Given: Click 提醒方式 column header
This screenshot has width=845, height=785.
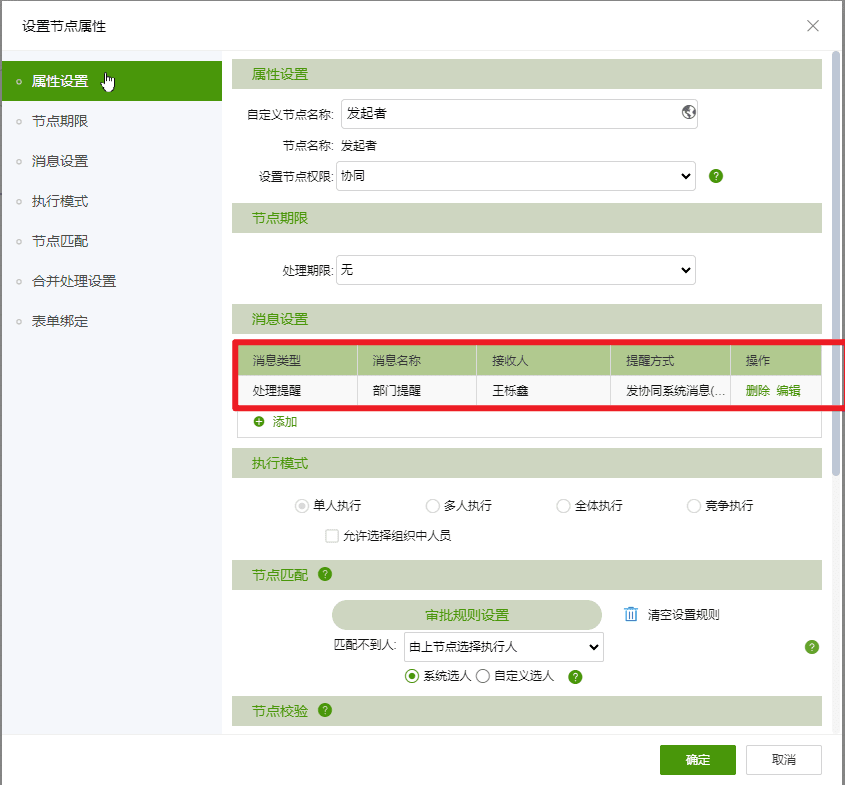Looking at the screenshot, I should [x=670, y=360].
